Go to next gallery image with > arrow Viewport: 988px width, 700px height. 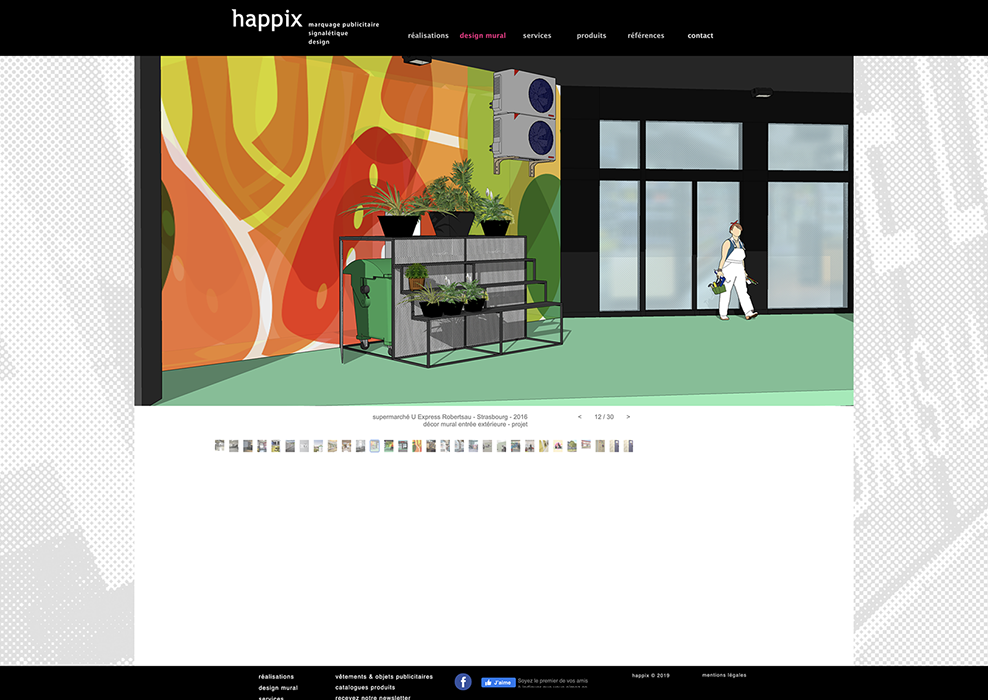pos(628,417)
